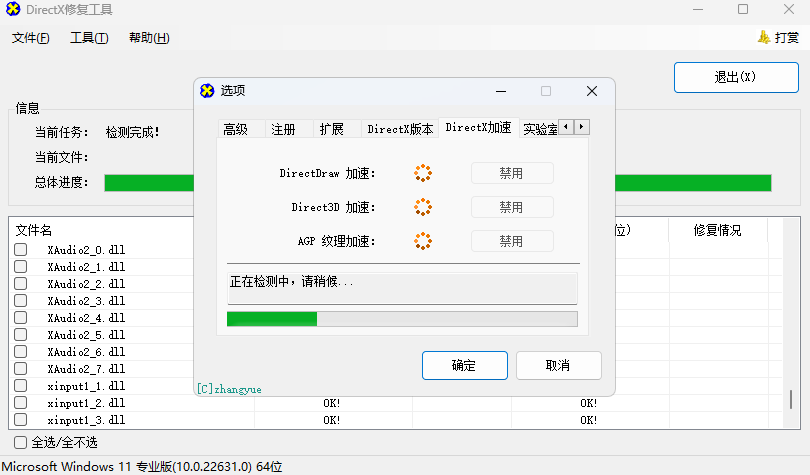This screenshot has height=475, width=810.
Task: Open the 帮助(H) menu
Action: click(149, 38)
